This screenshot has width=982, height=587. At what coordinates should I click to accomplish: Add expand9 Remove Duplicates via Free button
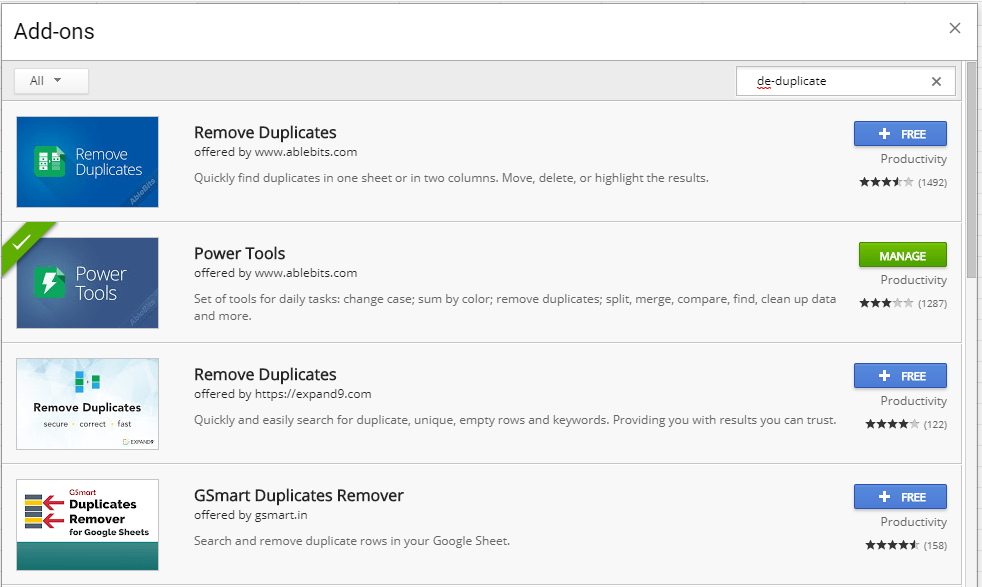tap(900, 376)
